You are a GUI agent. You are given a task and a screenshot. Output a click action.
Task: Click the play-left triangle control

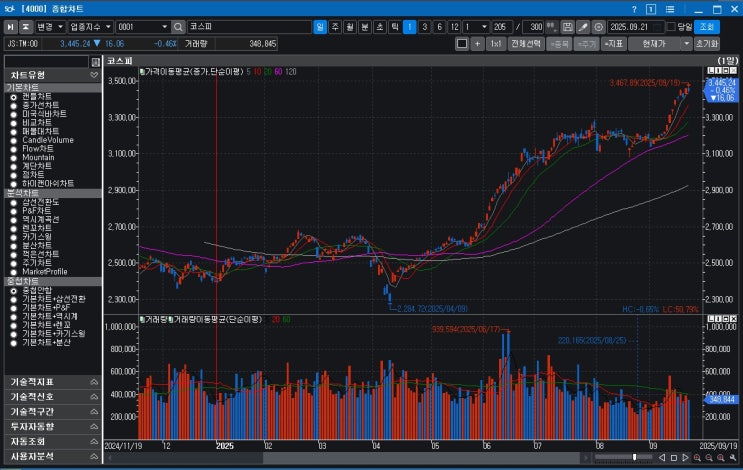tap(662, 457)
